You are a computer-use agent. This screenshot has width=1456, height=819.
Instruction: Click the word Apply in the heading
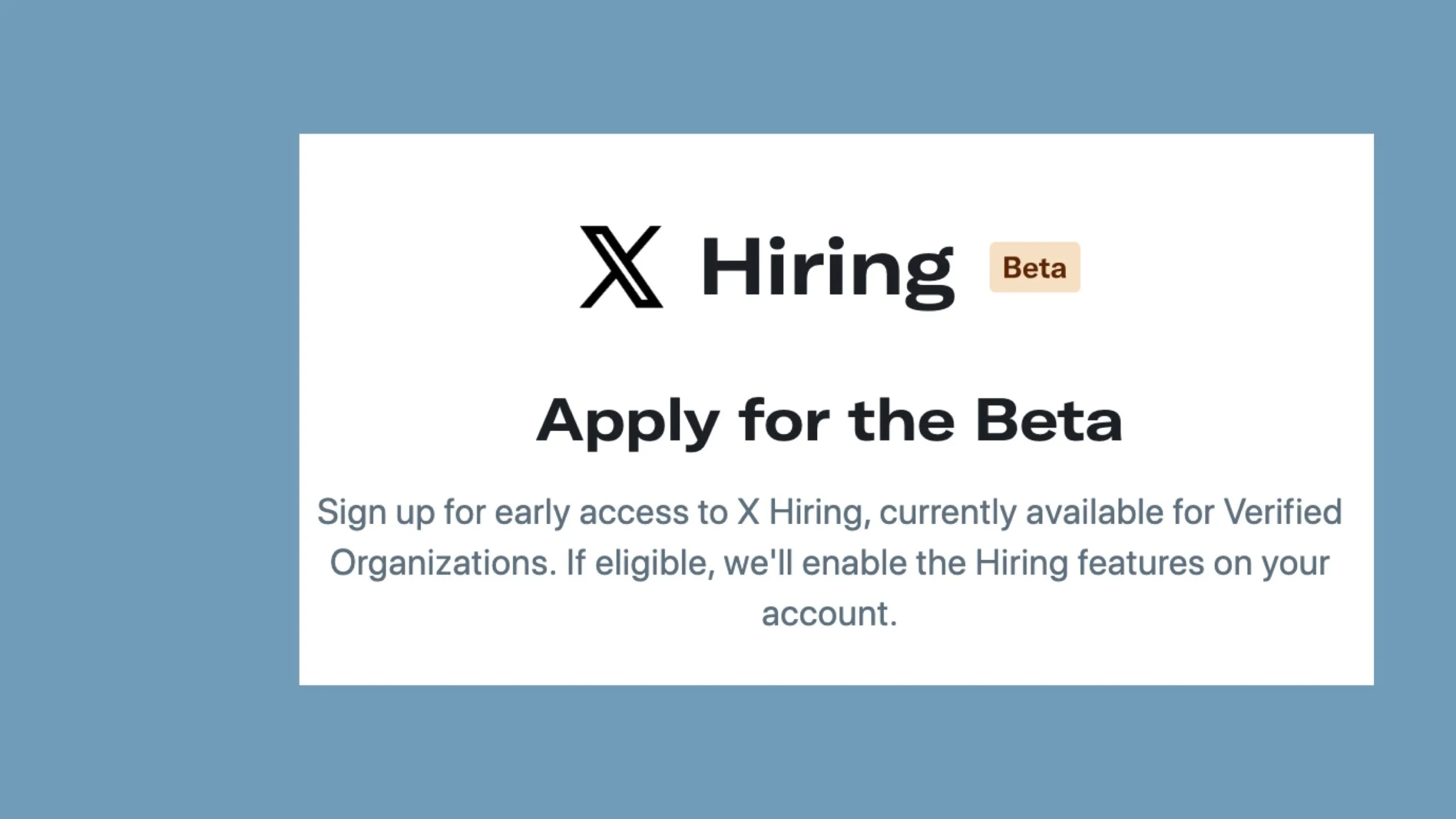click(x=627, y=422)
